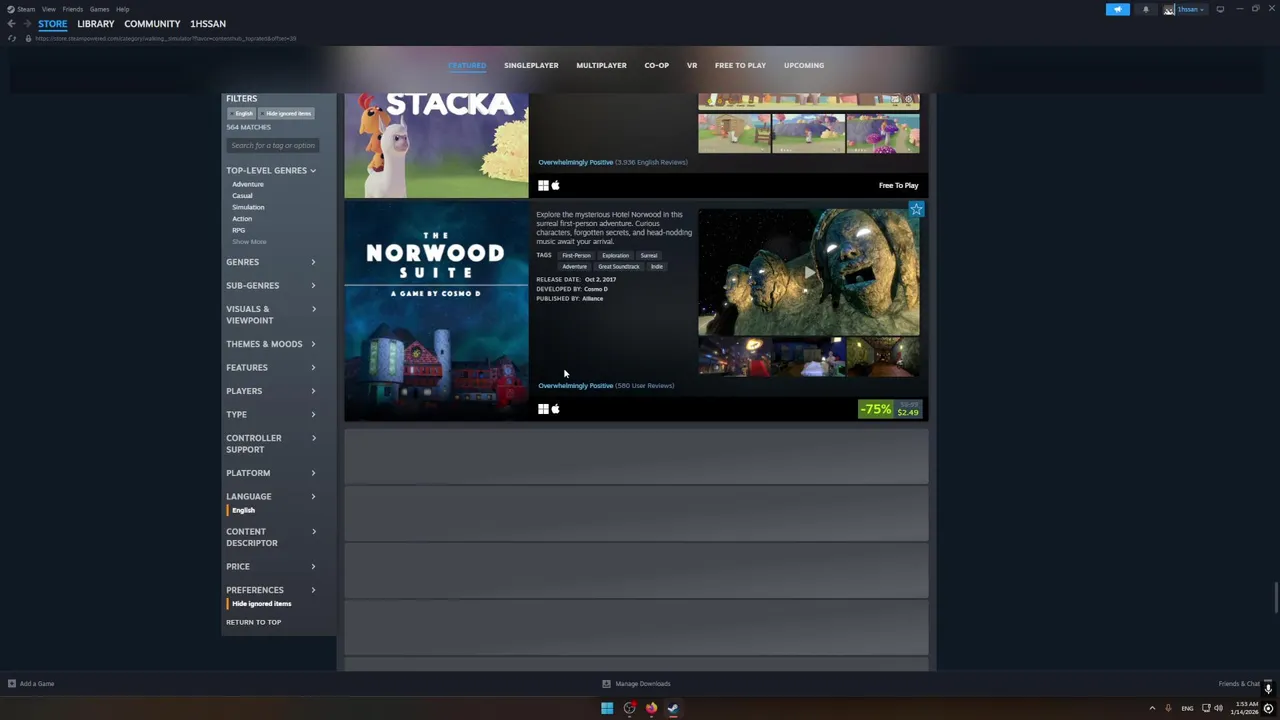The height and width of the screenshot is (720, 1280).
Task: Click the network tray icon
Action: point(1205,708)
